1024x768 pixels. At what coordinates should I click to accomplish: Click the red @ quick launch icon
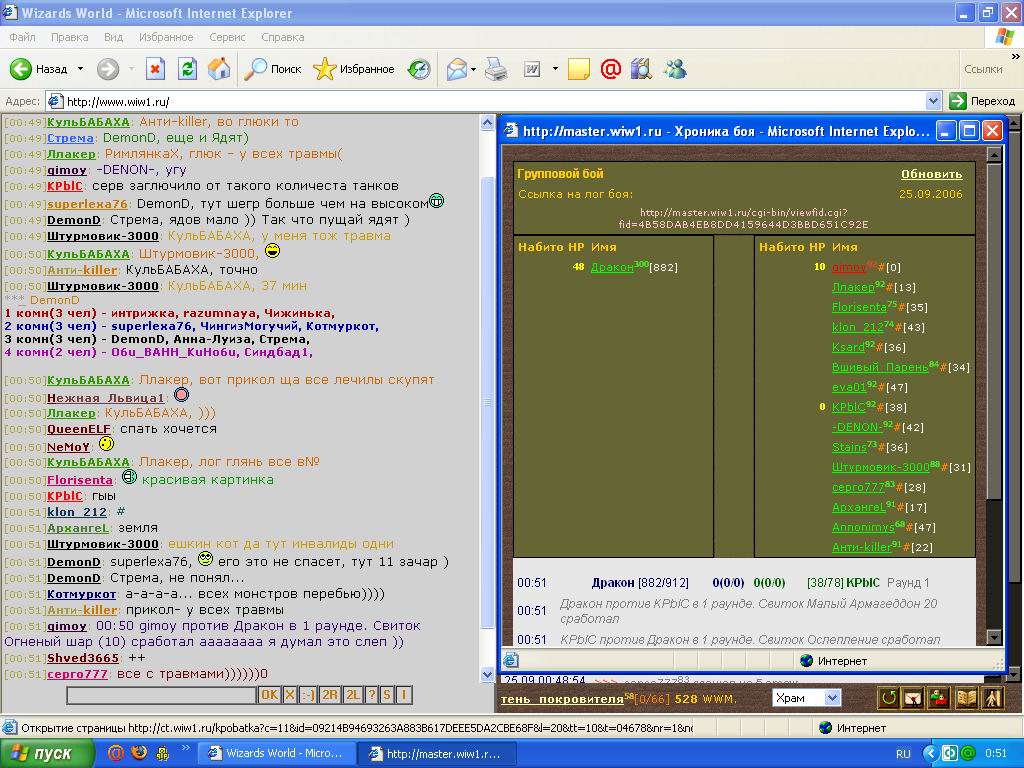pos(116,753)
